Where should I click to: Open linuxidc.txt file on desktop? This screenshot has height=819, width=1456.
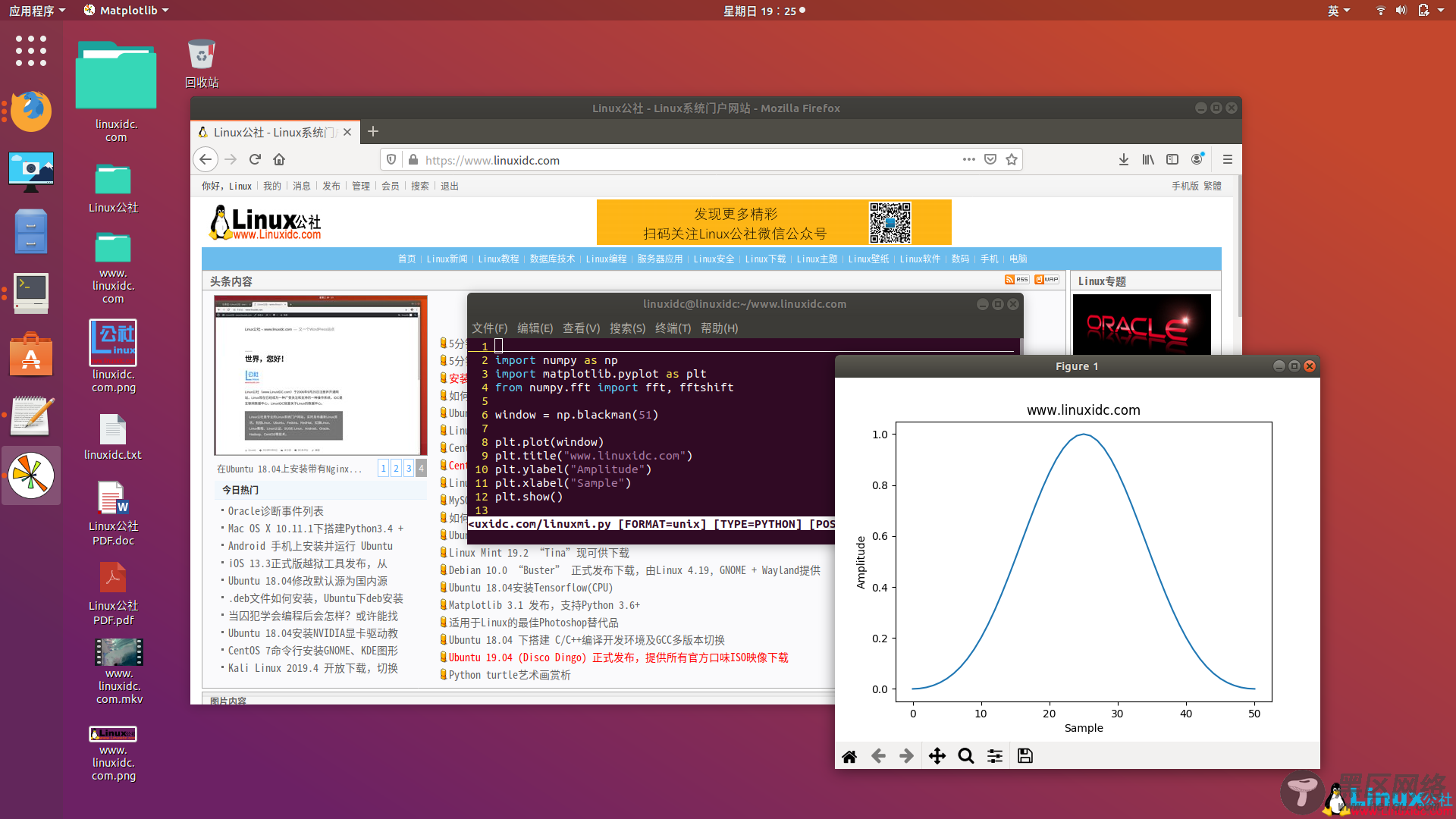point(113,437)
